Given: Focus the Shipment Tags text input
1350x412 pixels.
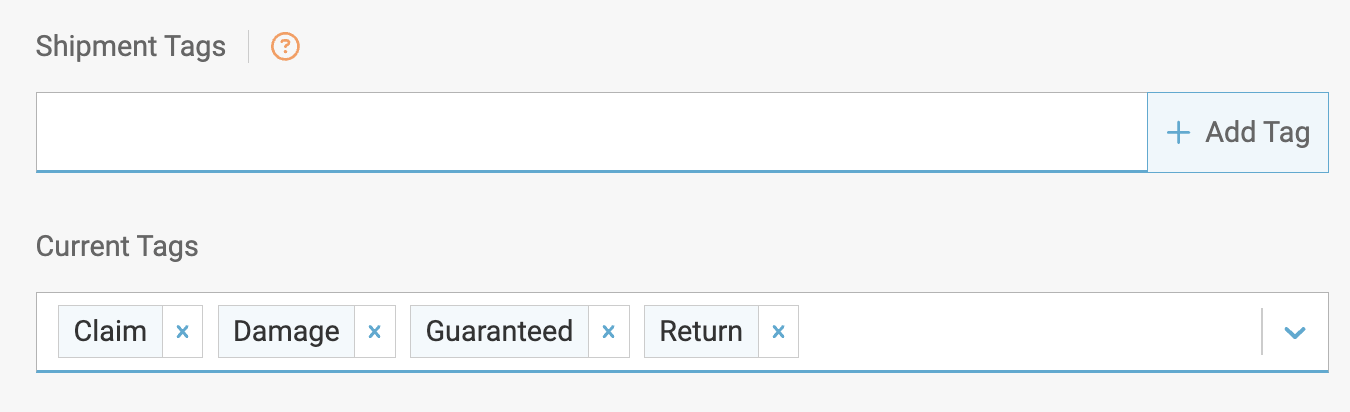Looking at the screenshot, I should (591, 132).
